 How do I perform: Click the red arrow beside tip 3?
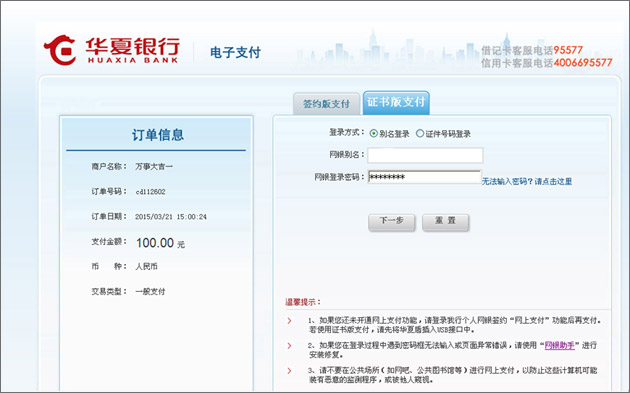289,370
